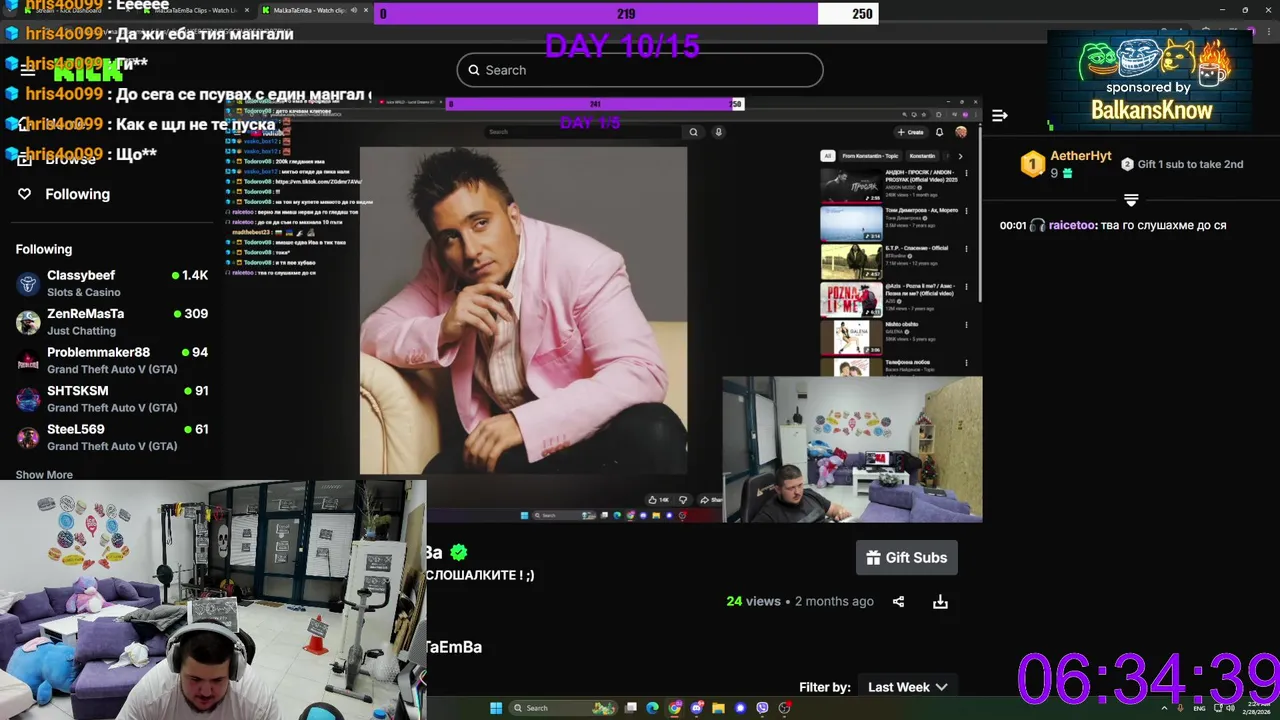Open first recommended video thumbnail ANDON - PROSYAK
The width and height of the screenshot is (1280, 720).
[x=851, y=185]
